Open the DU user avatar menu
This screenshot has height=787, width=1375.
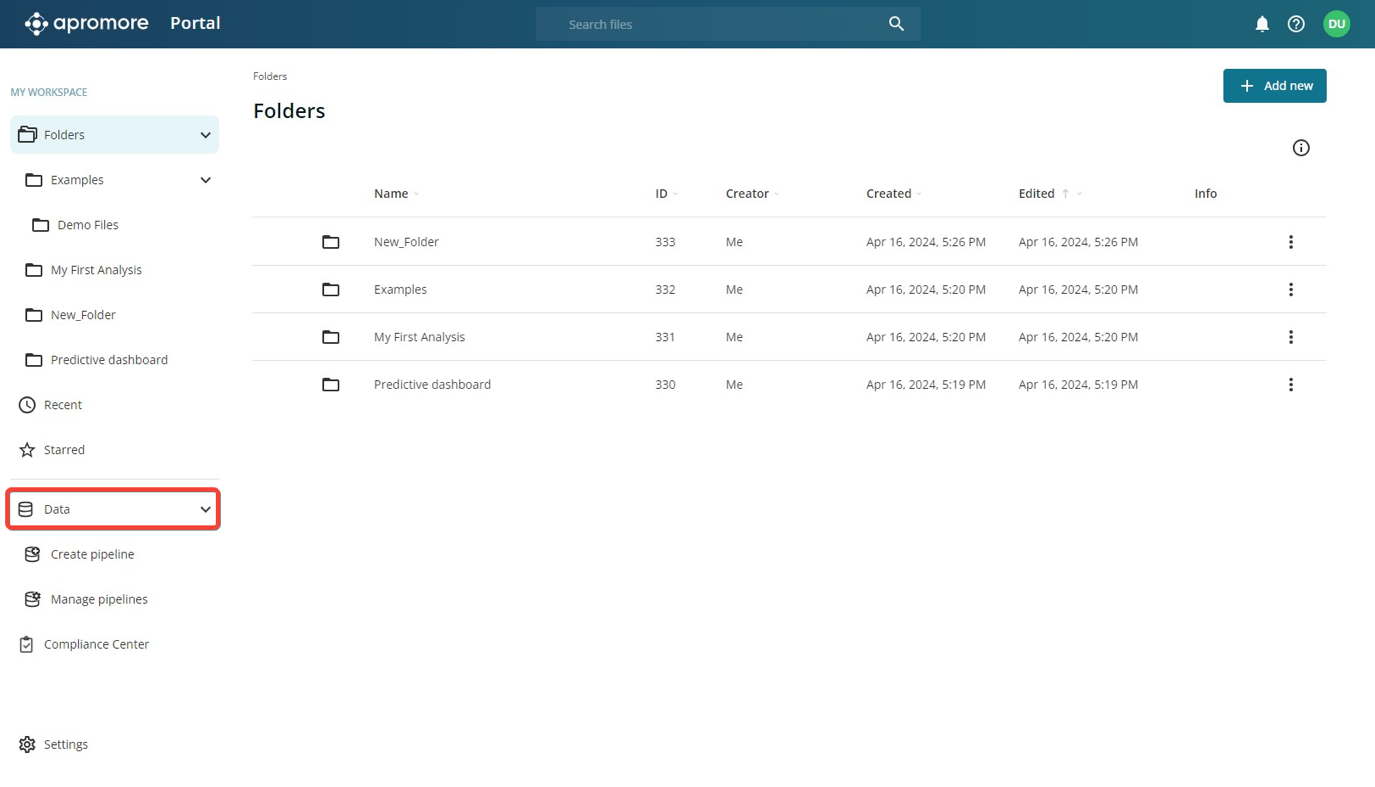(x=1336, y=24)
